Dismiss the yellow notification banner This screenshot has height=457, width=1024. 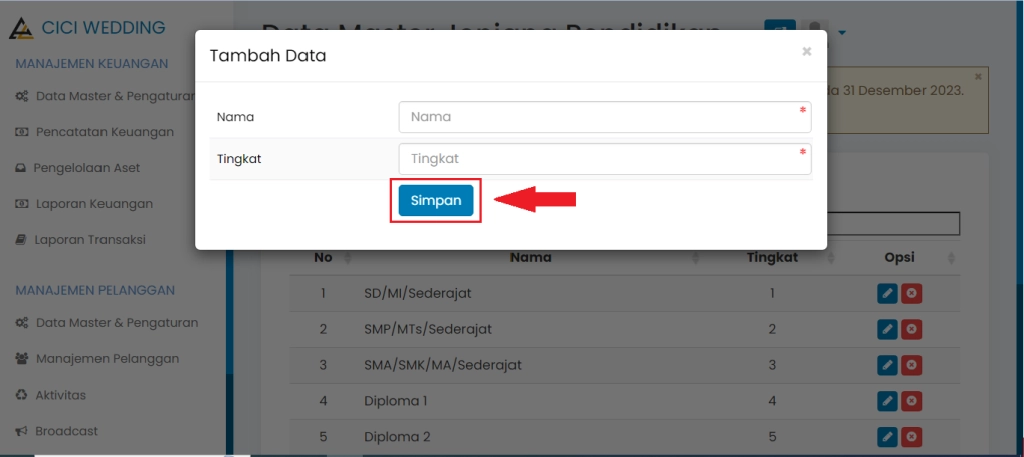(978, 76)
